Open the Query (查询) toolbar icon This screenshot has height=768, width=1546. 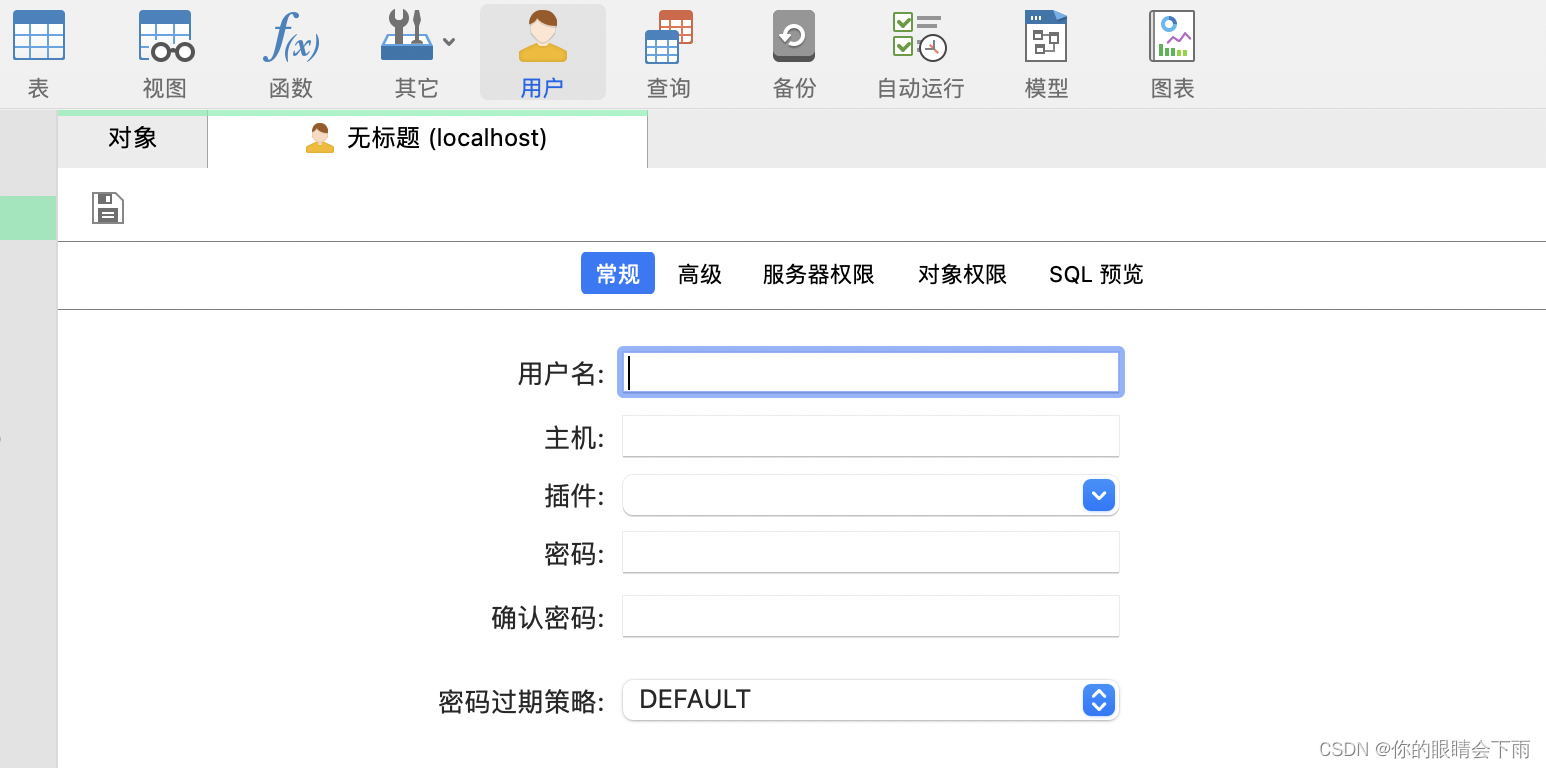pyautogui.click(x=669, y=52)
